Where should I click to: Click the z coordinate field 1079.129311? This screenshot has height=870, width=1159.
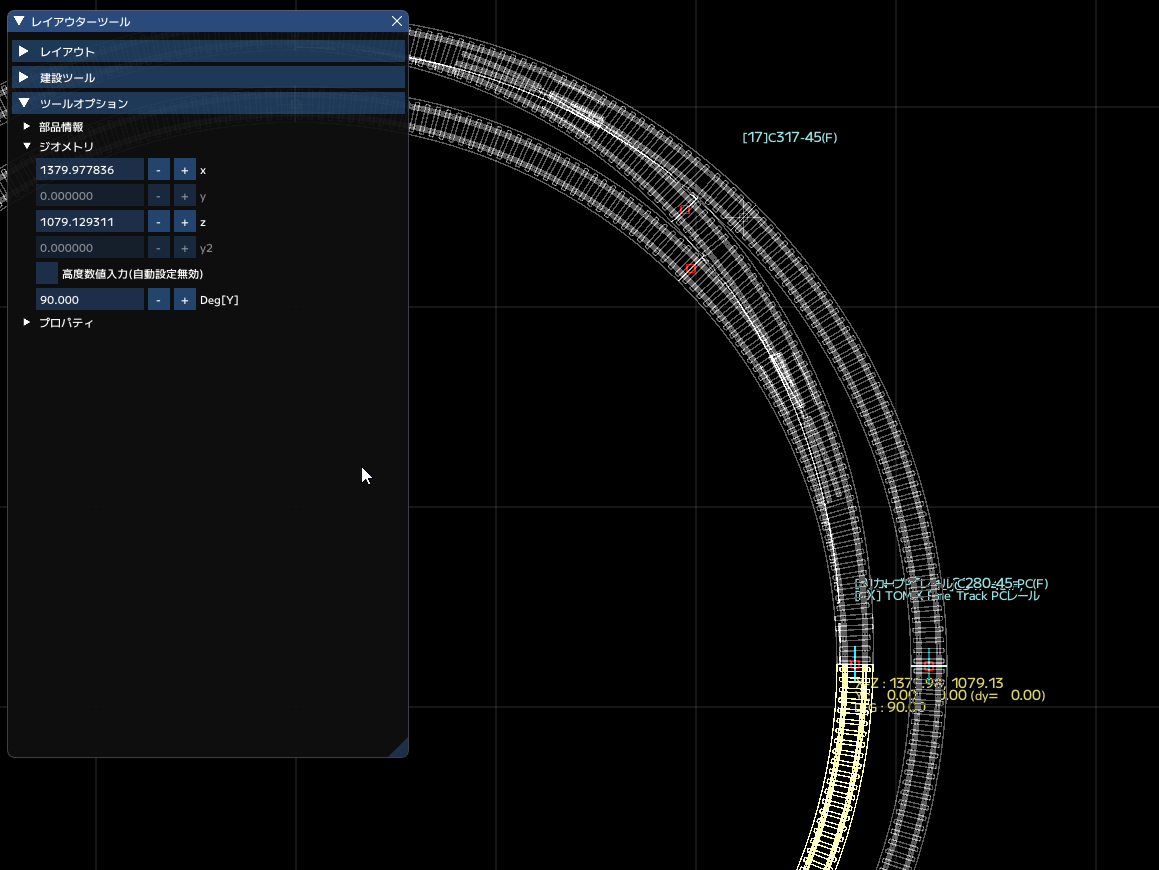[89, 222]
